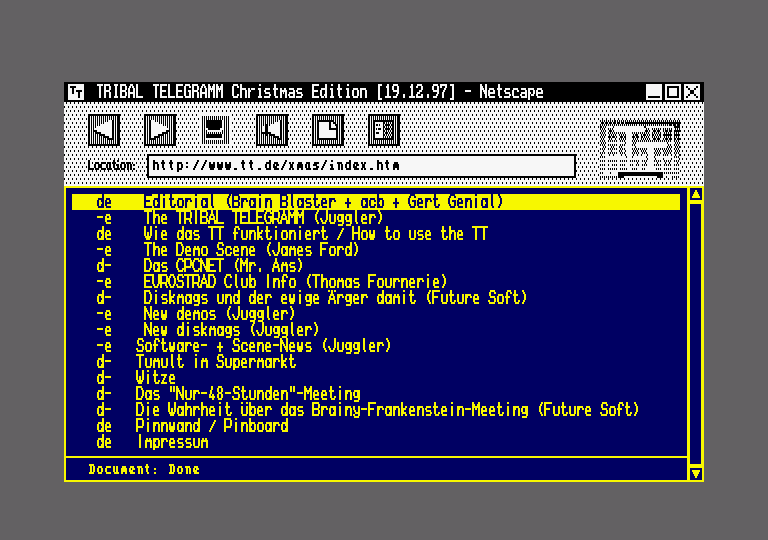The image size is (768, 540).
Task: Click the sixth toolbar icon showing a document list
Action: (383, 130)
